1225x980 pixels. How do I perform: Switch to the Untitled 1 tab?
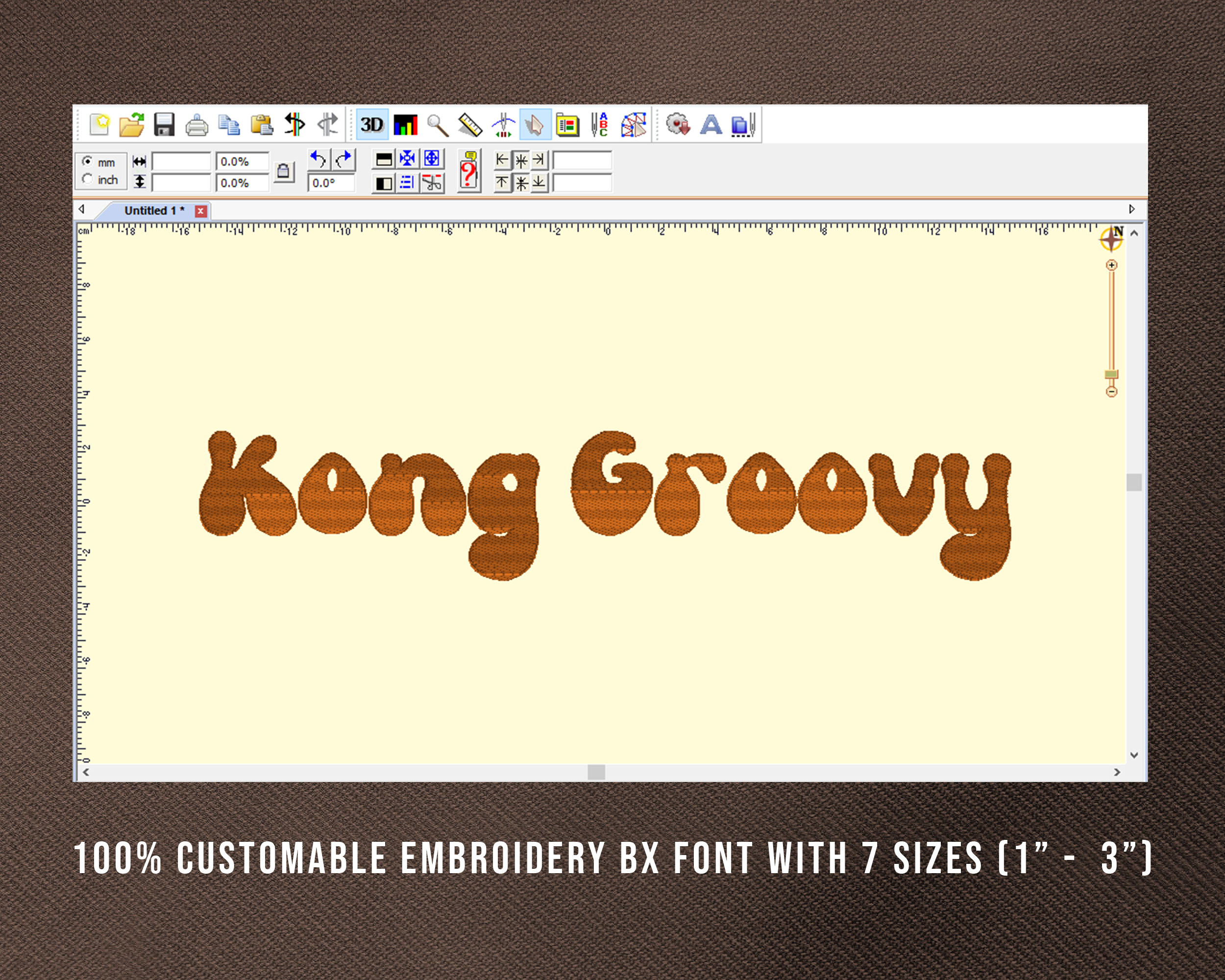click(x=154, y=209)
